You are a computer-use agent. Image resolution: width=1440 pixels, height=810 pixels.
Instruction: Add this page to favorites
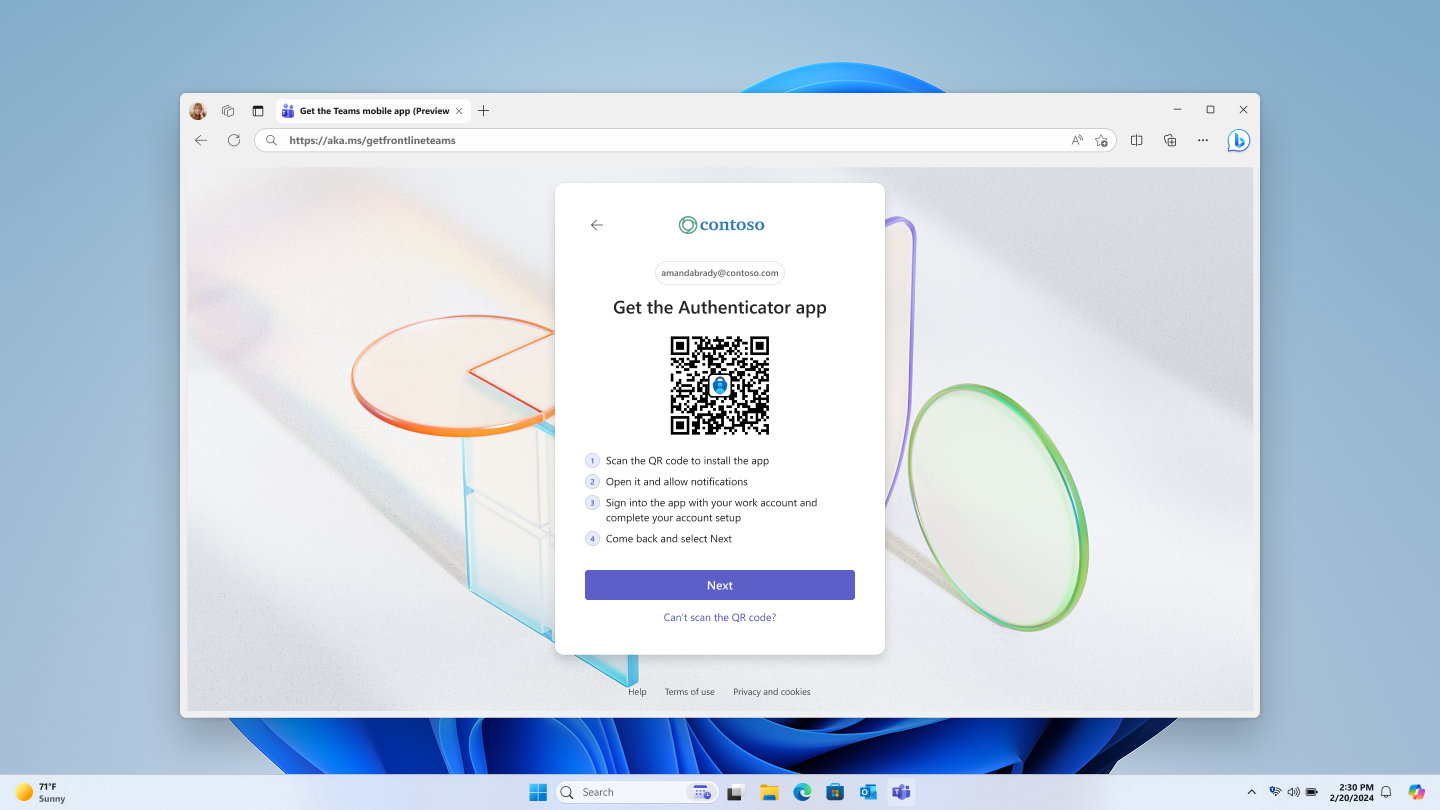click(1101, 140)
